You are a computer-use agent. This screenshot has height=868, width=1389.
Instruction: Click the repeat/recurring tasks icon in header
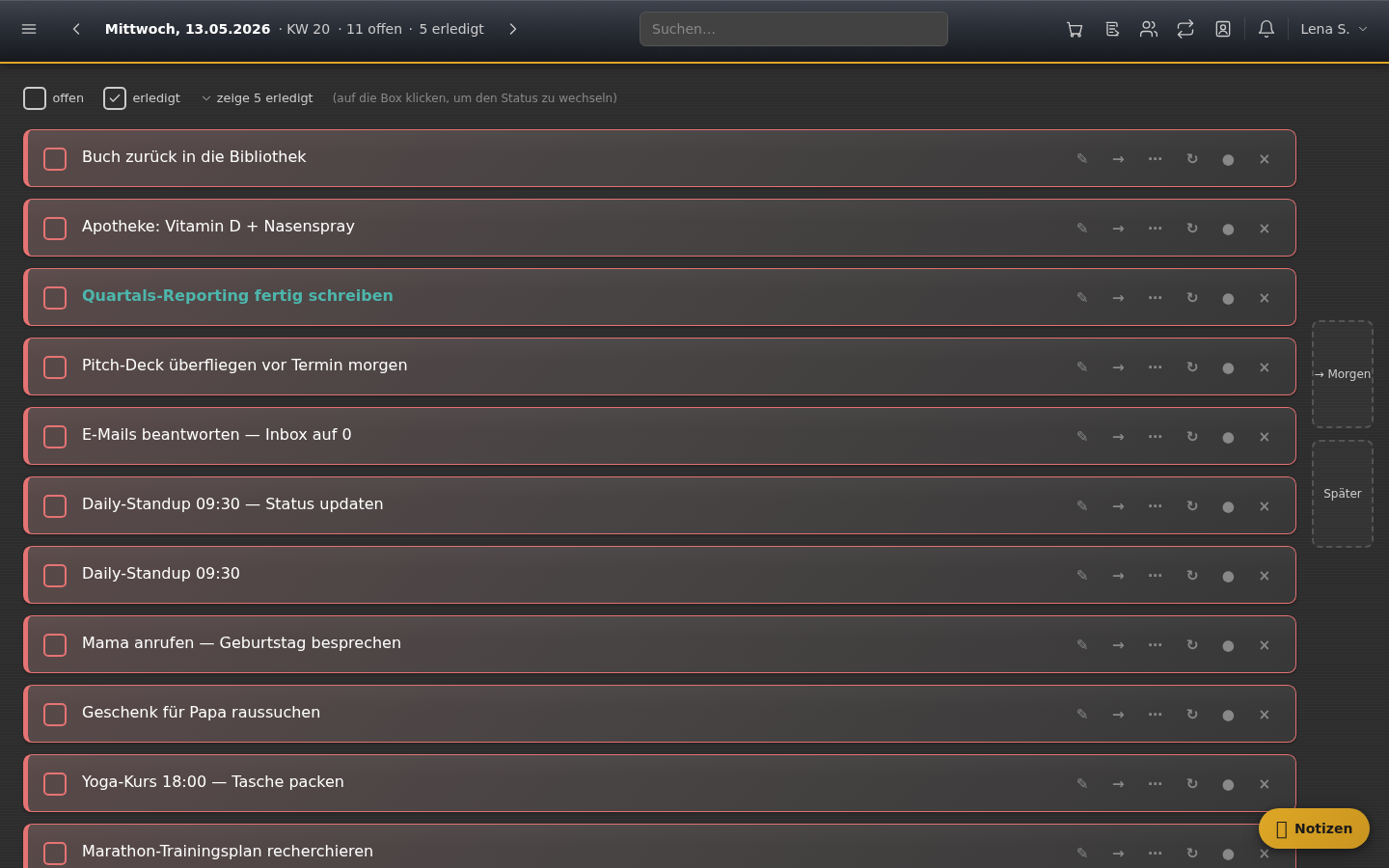(1185, 29)
